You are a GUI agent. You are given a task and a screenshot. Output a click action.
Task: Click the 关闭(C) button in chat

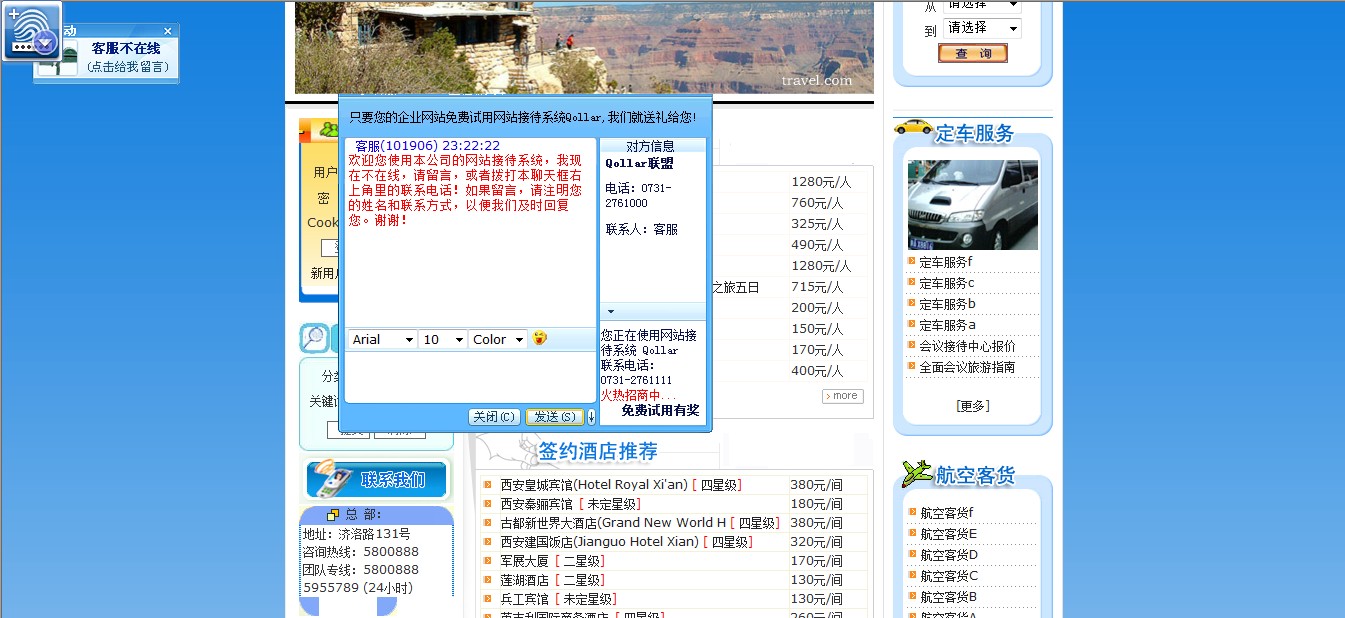pyautogui.click(x=494, y=417)
